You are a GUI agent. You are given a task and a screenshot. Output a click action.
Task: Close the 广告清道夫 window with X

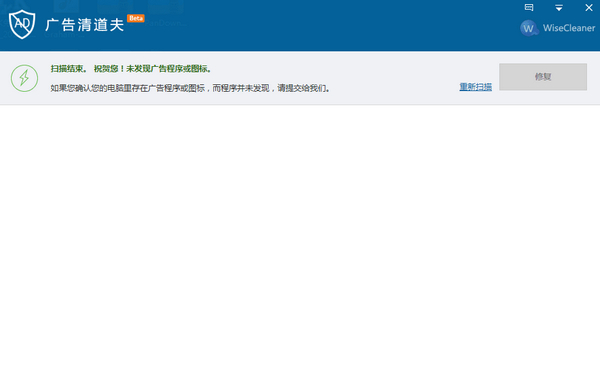pos(589,7)
